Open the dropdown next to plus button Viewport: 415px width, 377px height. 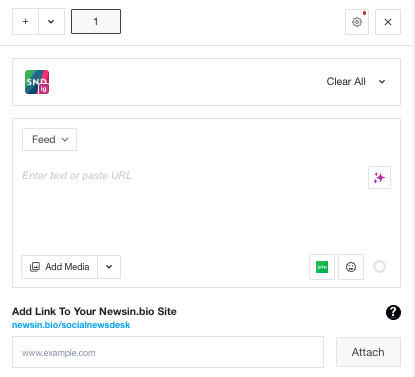pyautogui.click(x=51, y=22)
